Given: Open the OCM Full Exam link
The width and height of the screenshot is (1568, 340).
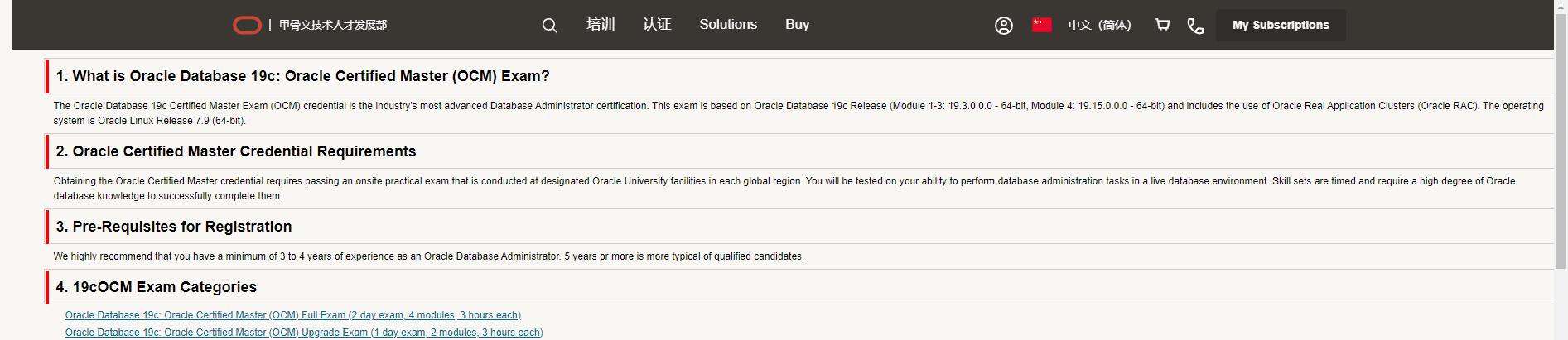Looking at the screenshot, I should click(292, 315).
